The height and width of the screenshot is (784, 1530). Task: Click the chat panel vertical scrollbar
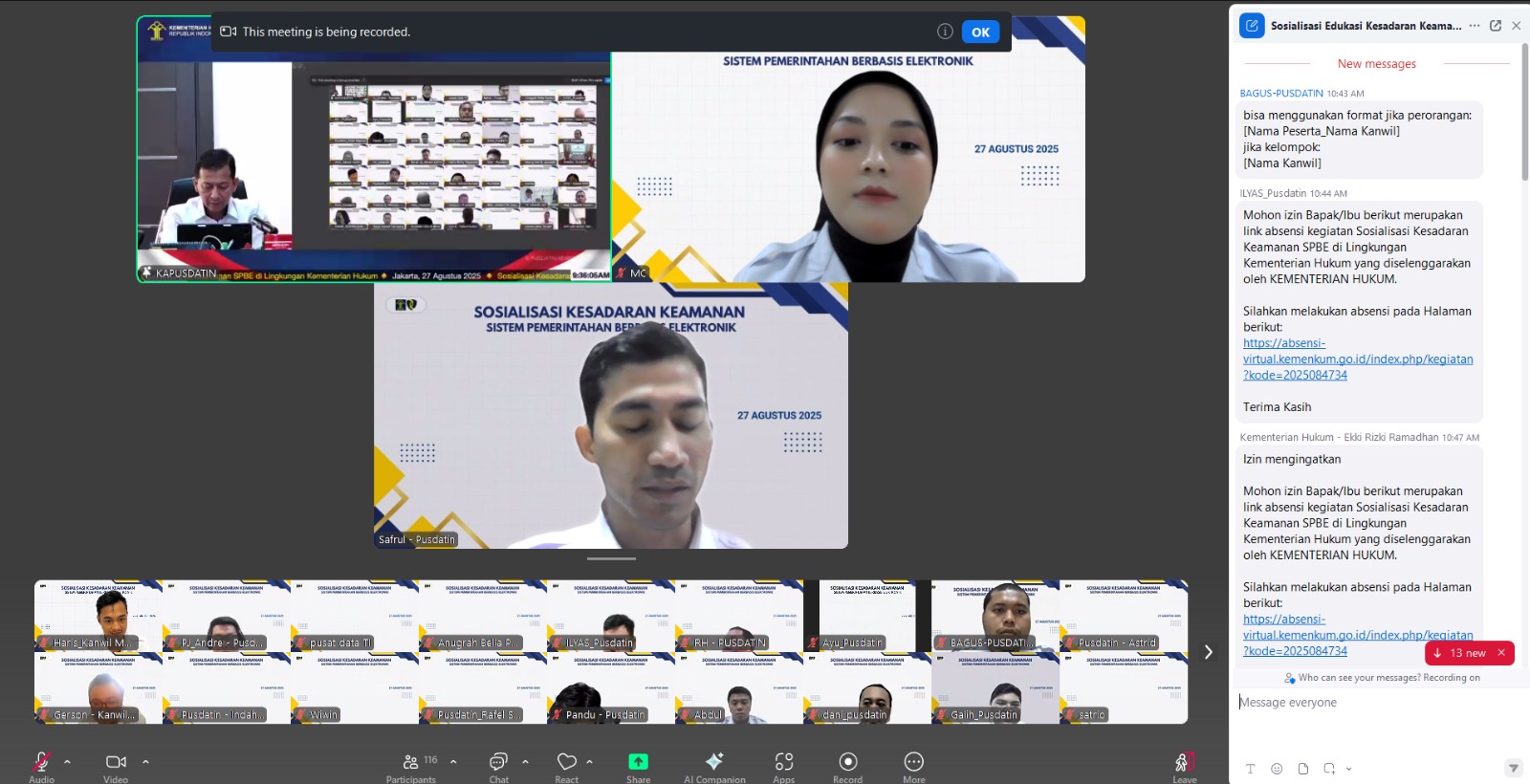click(1525, 115)
